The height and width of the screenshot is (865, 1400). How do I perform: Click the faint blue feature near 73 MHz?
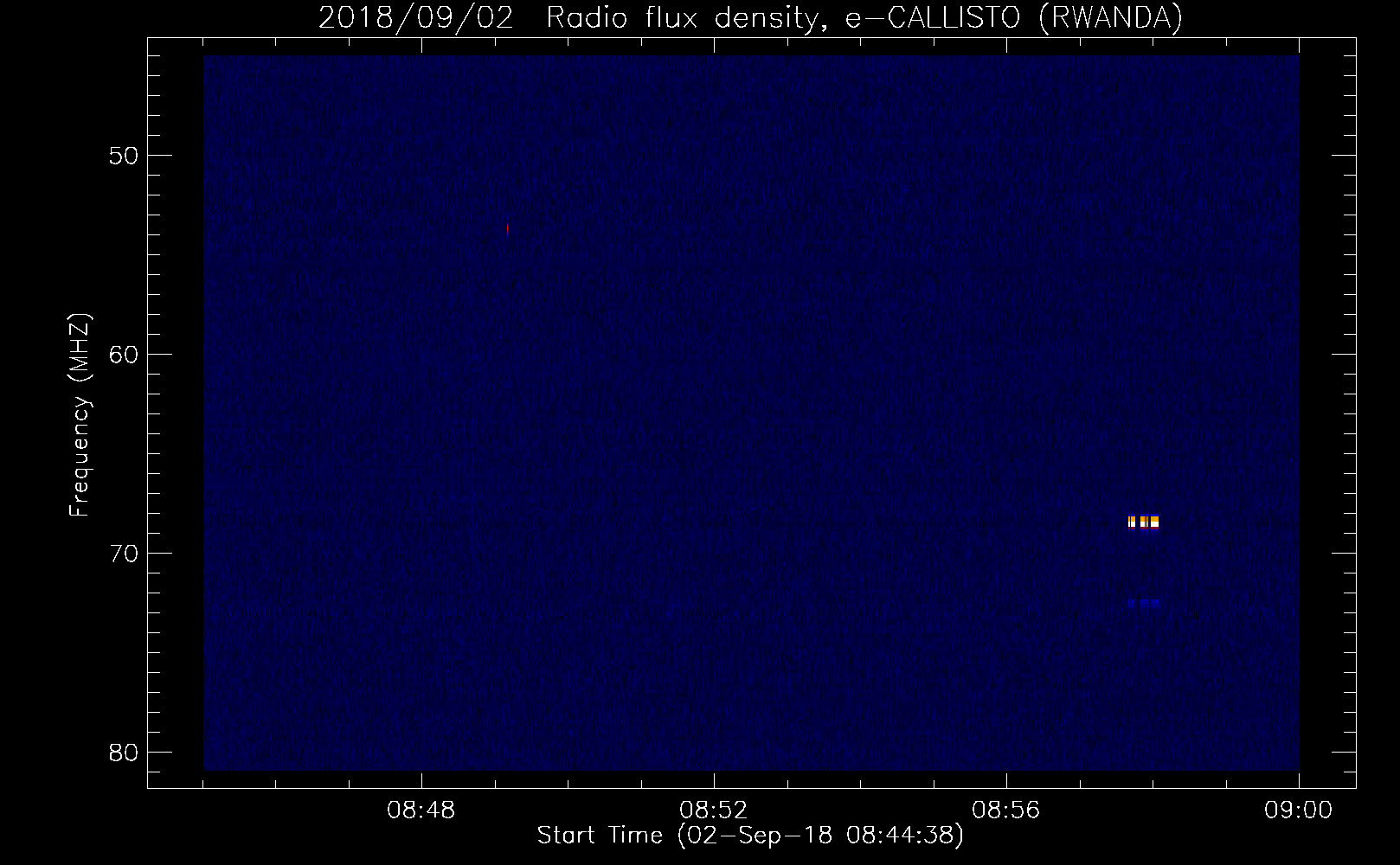(1143, 603)
